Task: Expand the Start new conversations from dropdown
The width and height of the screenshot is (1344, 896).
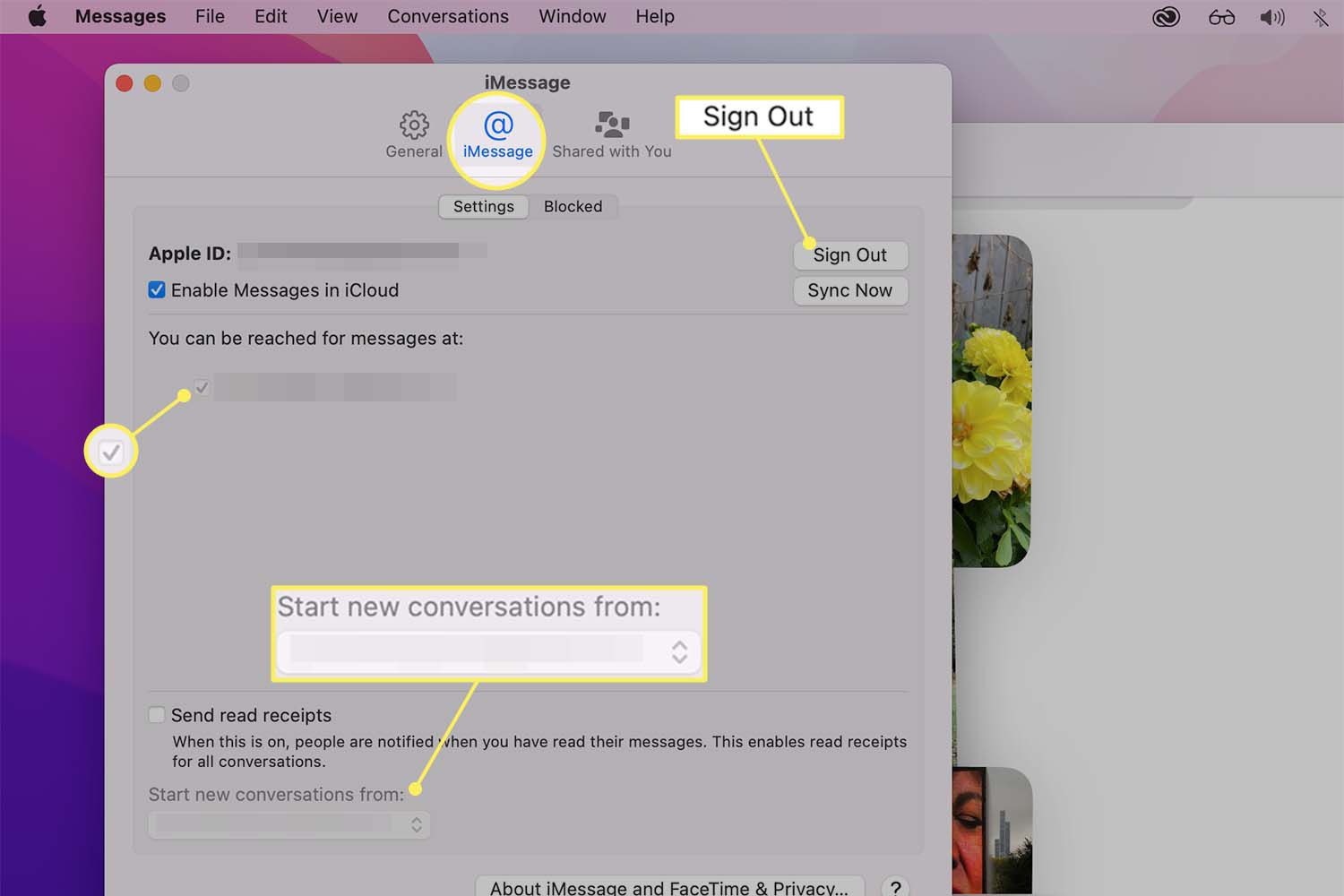Action: (x=289, y=824)
